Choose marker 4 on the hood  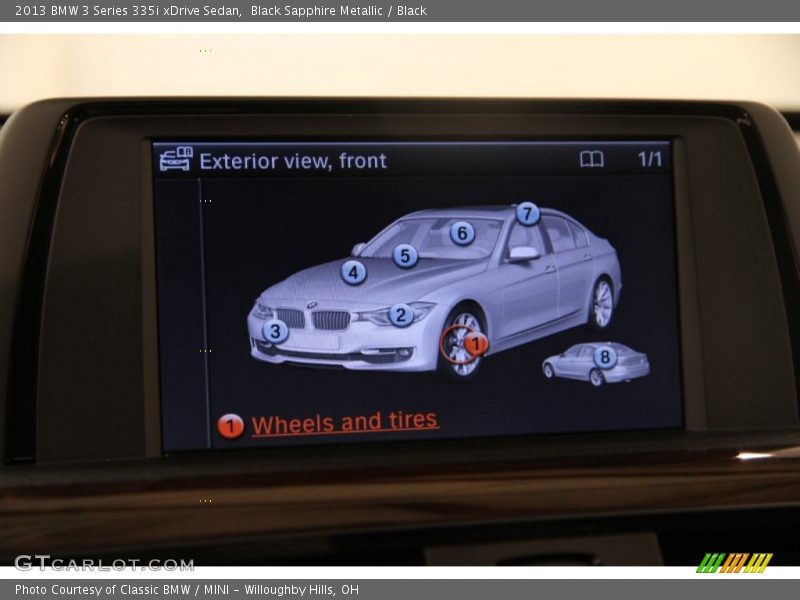[x=353, y=272]
